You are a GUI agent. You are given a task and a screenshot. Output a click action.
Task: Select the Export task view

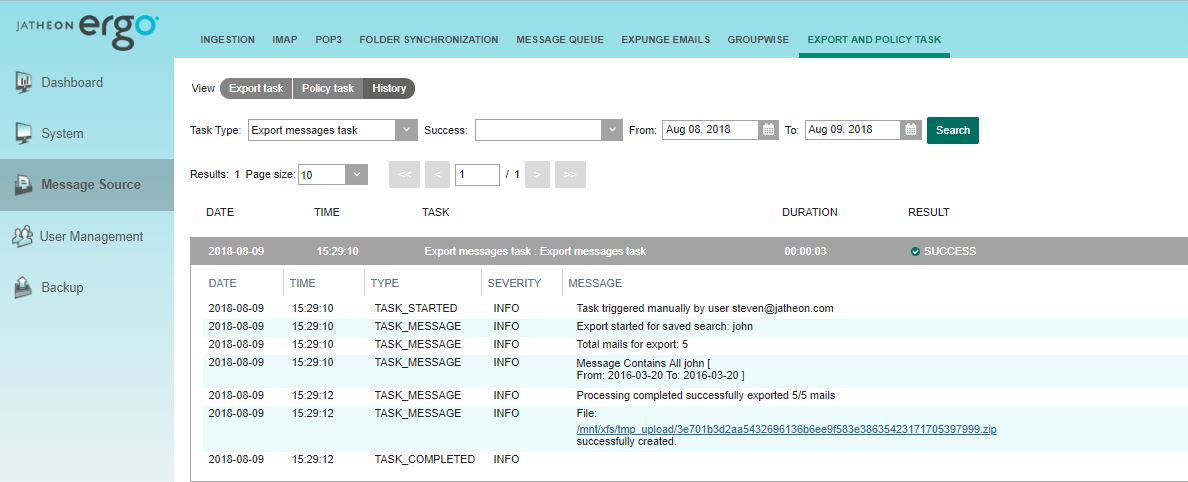pos(256,89)
